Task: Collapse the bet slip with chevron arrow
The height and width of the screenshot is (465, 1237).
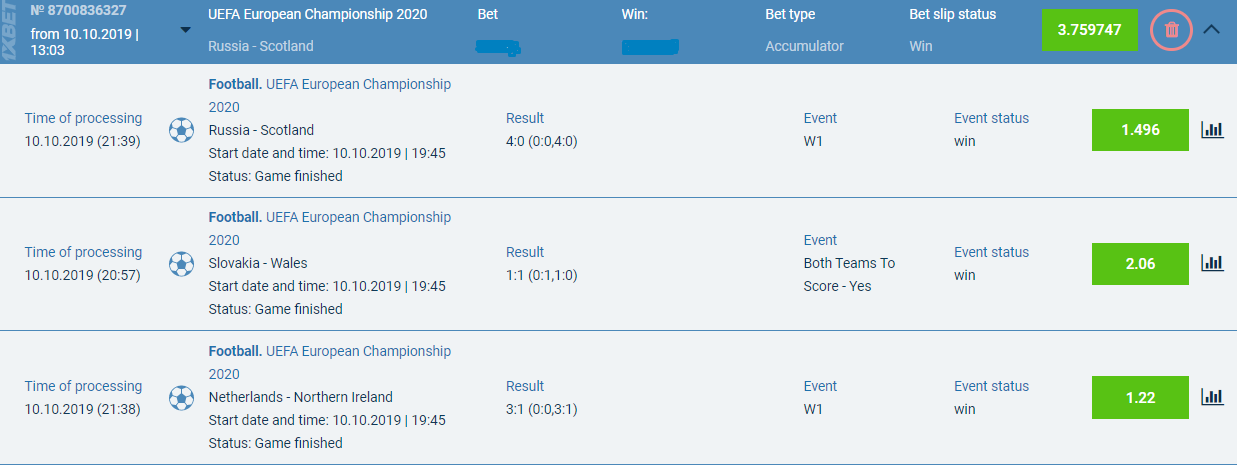Action: tap(1211, 30)
